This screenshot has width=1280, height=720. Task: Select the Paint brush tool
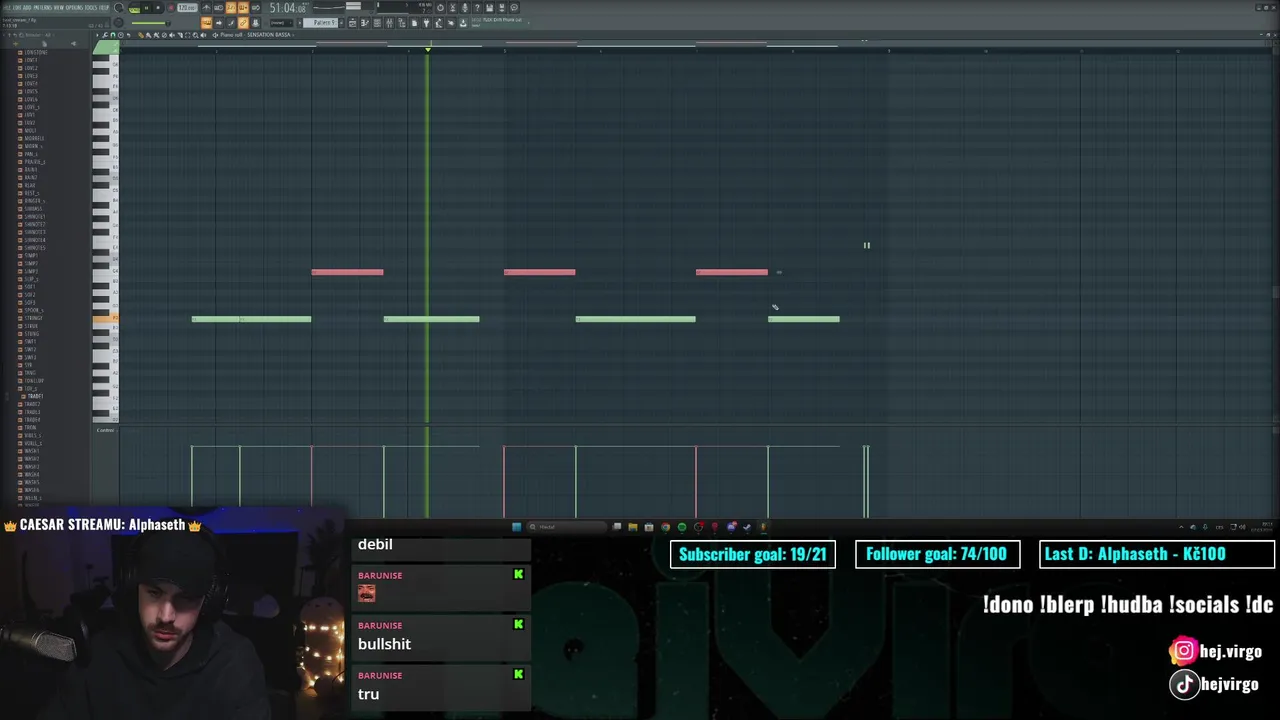pyautogui.click(x=148, y=35)
